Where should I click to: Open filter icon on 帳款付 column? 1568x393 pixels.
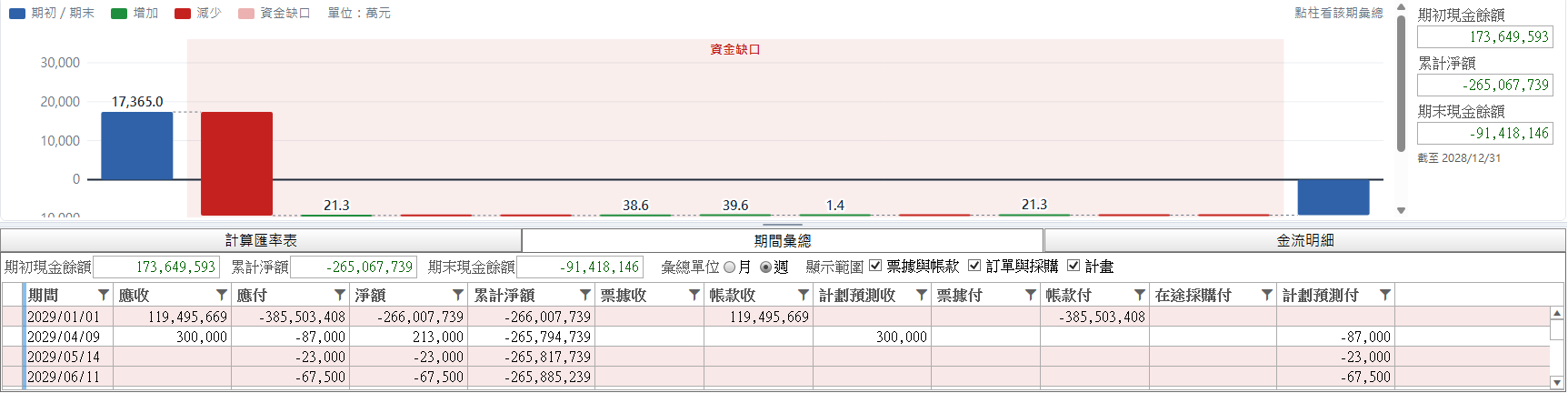click(1140, 295)
